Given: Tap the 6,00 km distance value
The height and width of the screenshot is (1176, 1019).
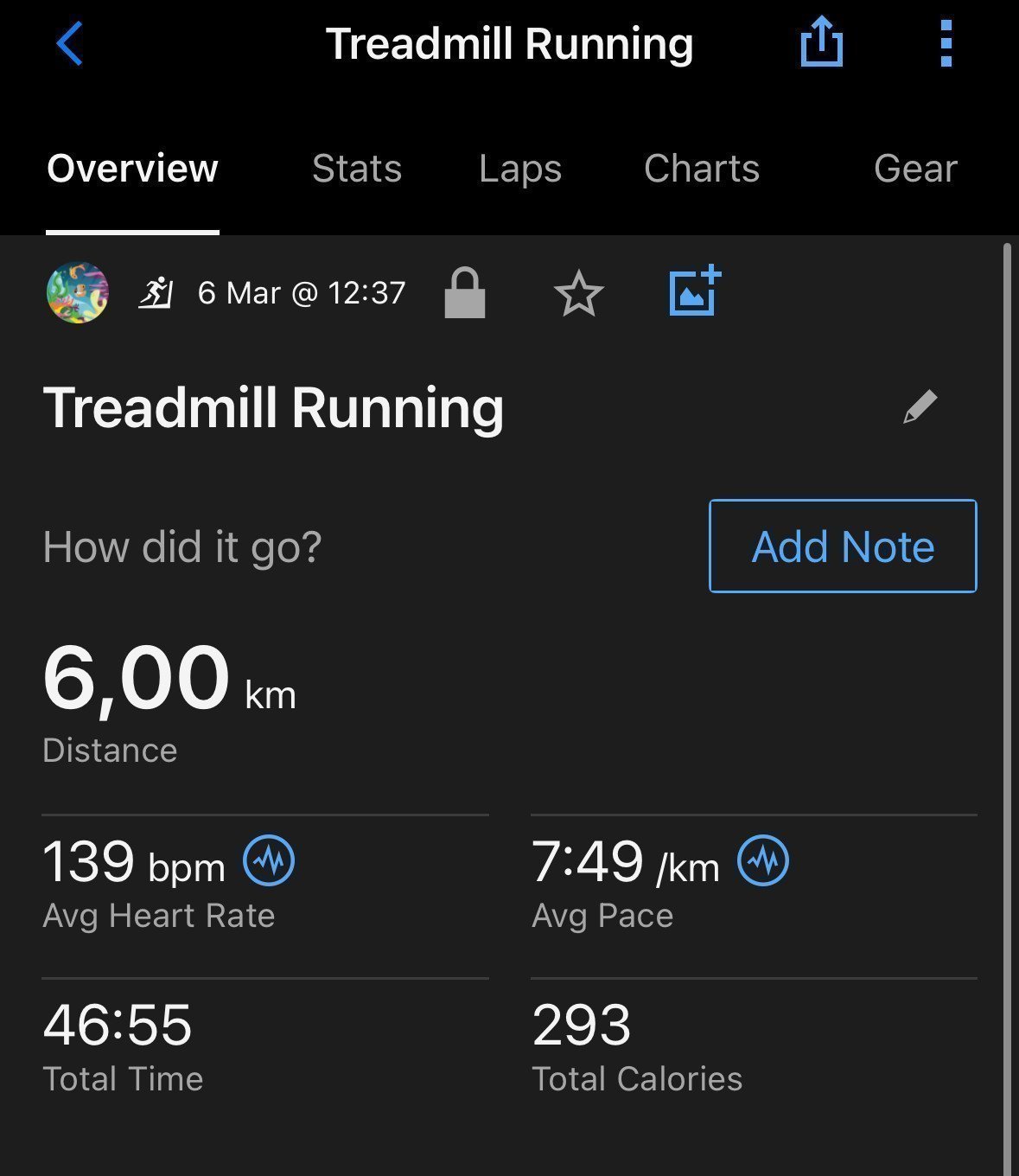Looking at the screenshot, I should (169, 679).
